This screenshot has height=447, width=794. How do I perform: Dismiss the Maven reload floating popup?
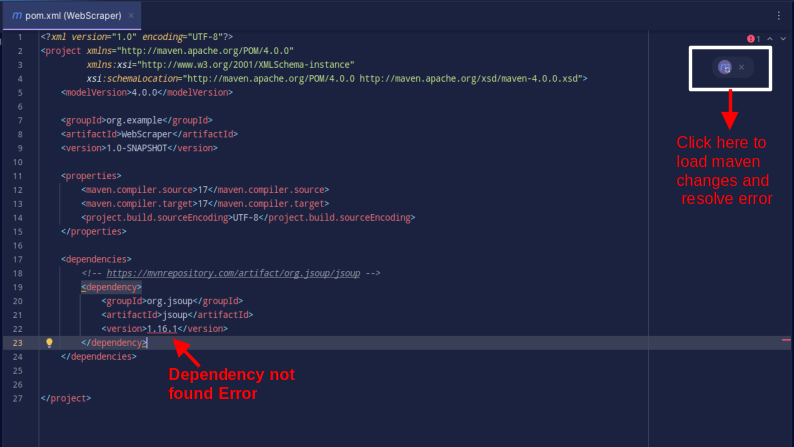[741, 67]
